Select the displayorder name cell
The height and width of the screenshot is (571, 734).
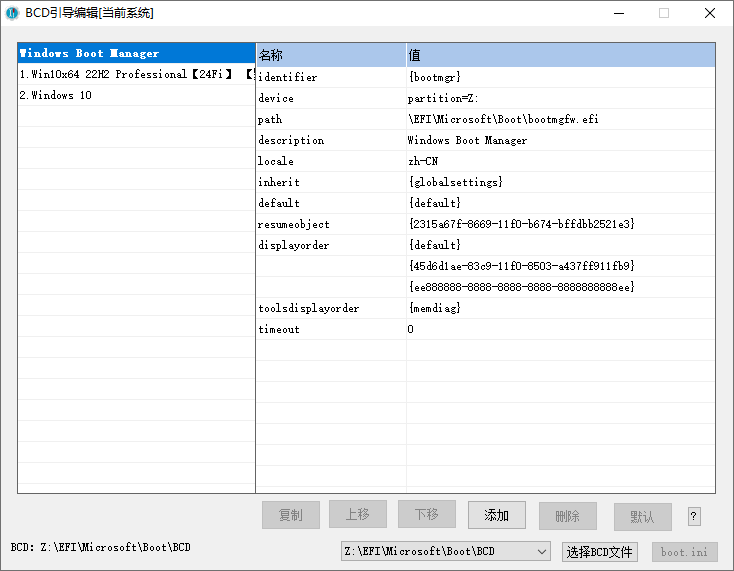click(x=293, y=245)
